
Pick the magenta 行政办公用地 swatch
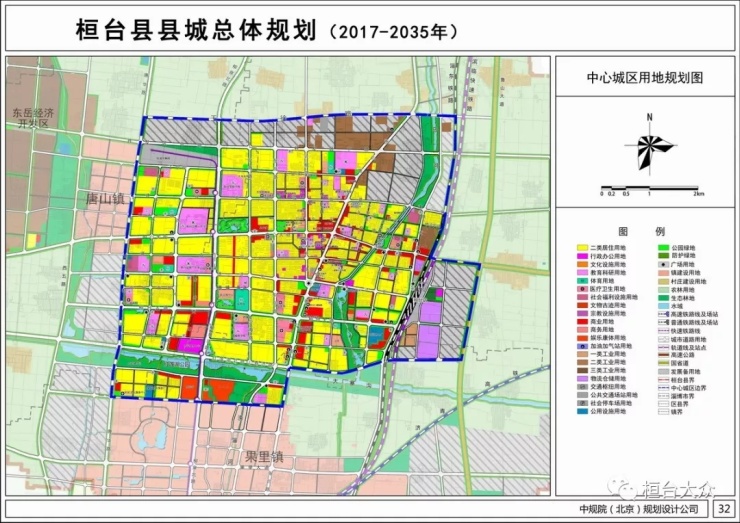point(580,256)
